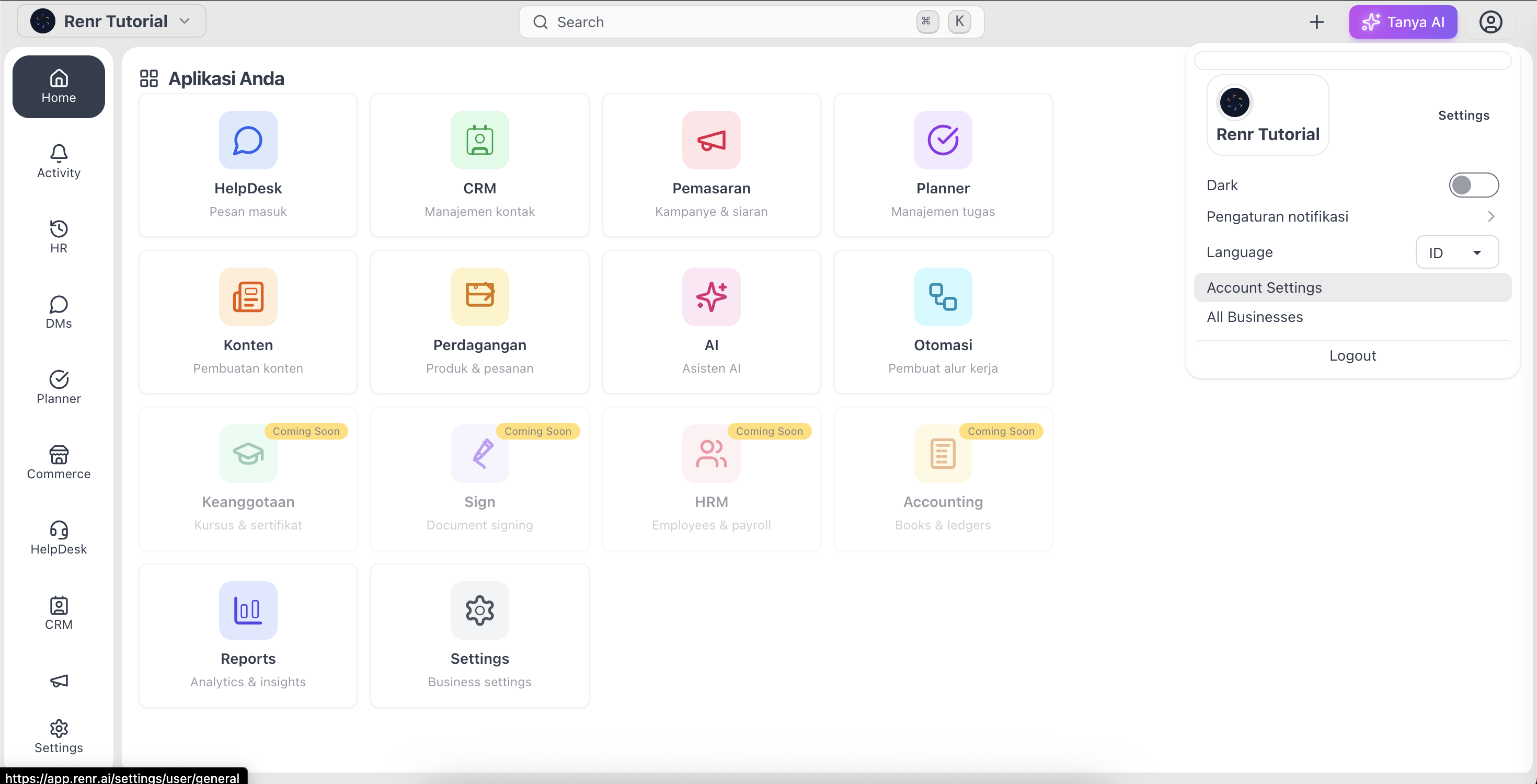The width and height of the screenshot is (1537, 784).
Task: Open Settings at the sidebar bottom
Action: 59,737
